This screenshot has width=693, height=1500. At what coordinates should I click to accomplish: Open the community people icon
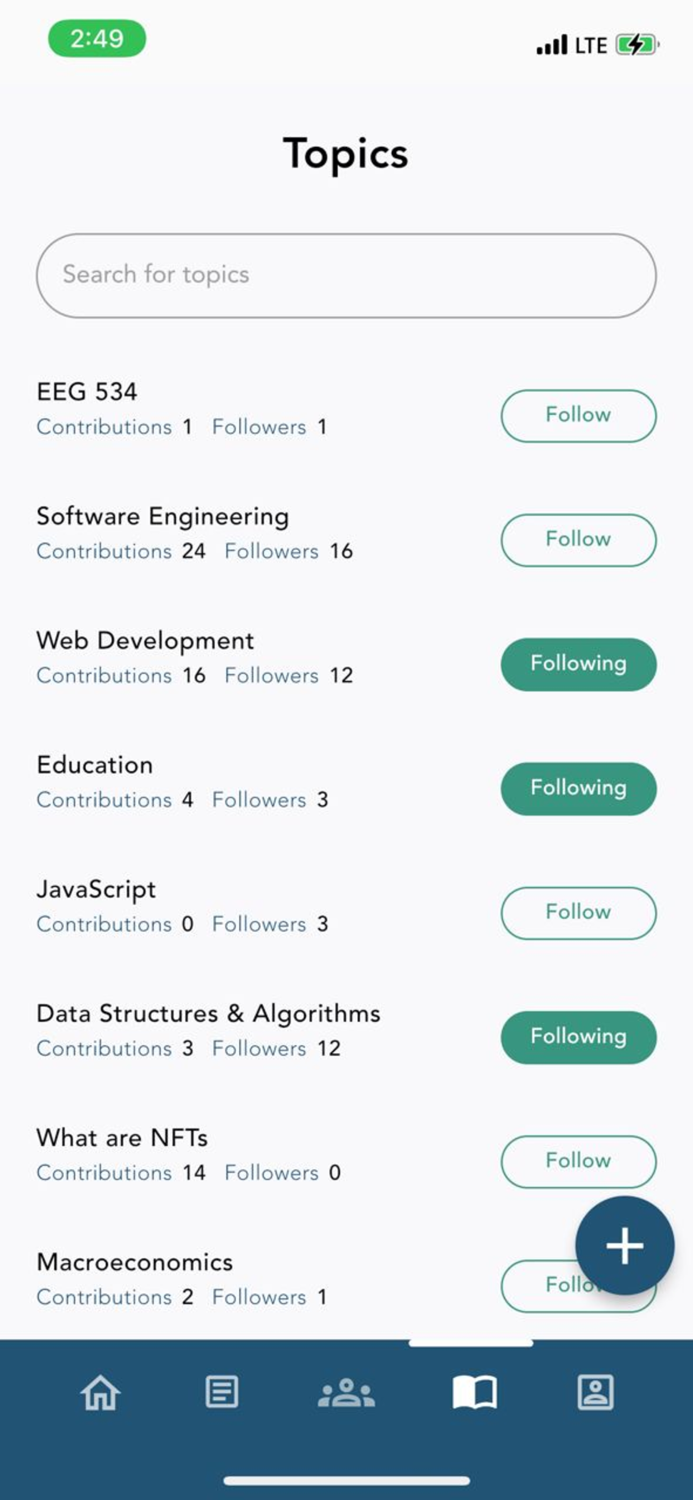(346, 1391)
